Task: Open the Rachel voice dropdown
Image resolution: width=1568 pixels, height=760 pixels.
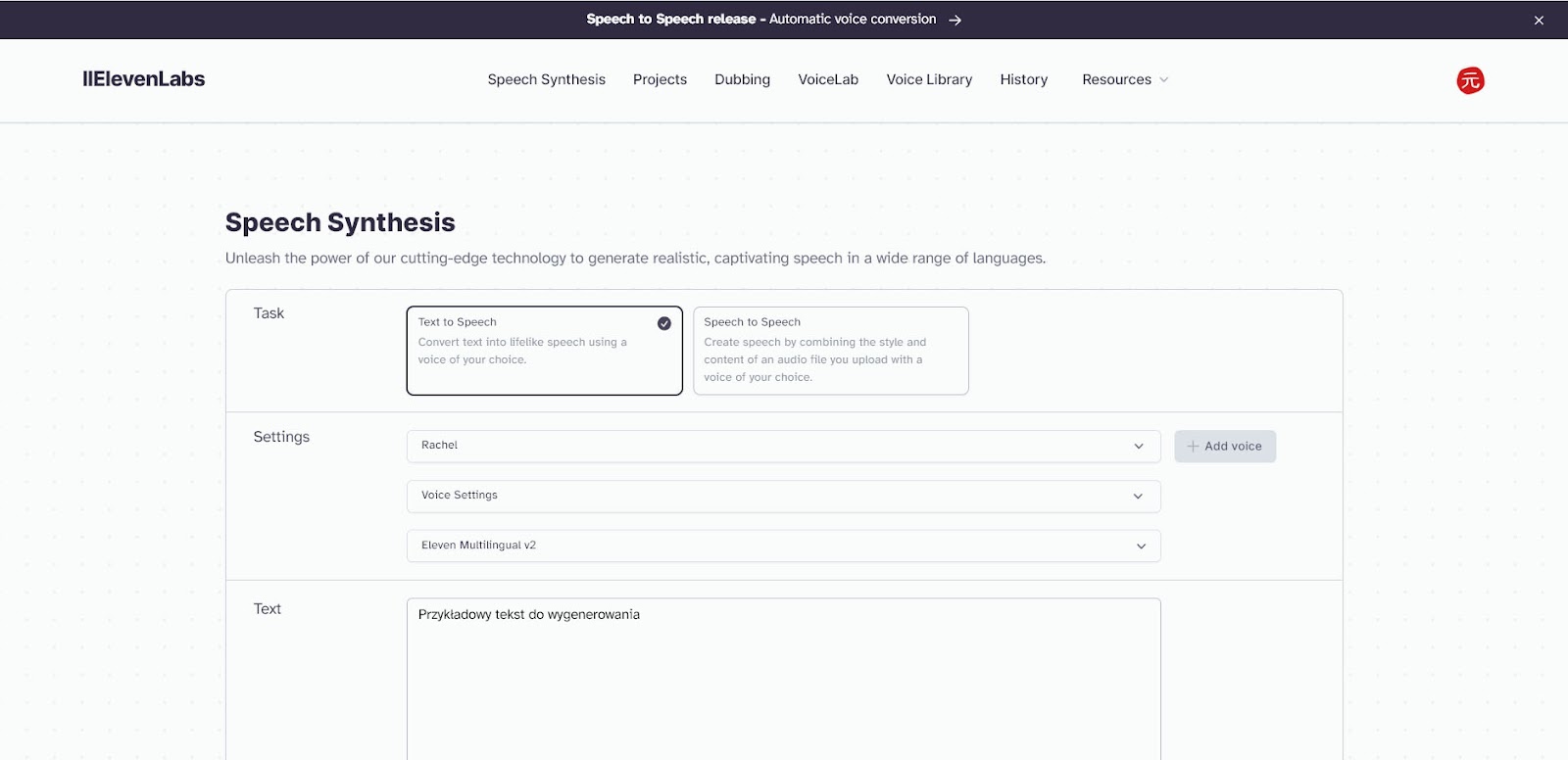Action: 784,446
